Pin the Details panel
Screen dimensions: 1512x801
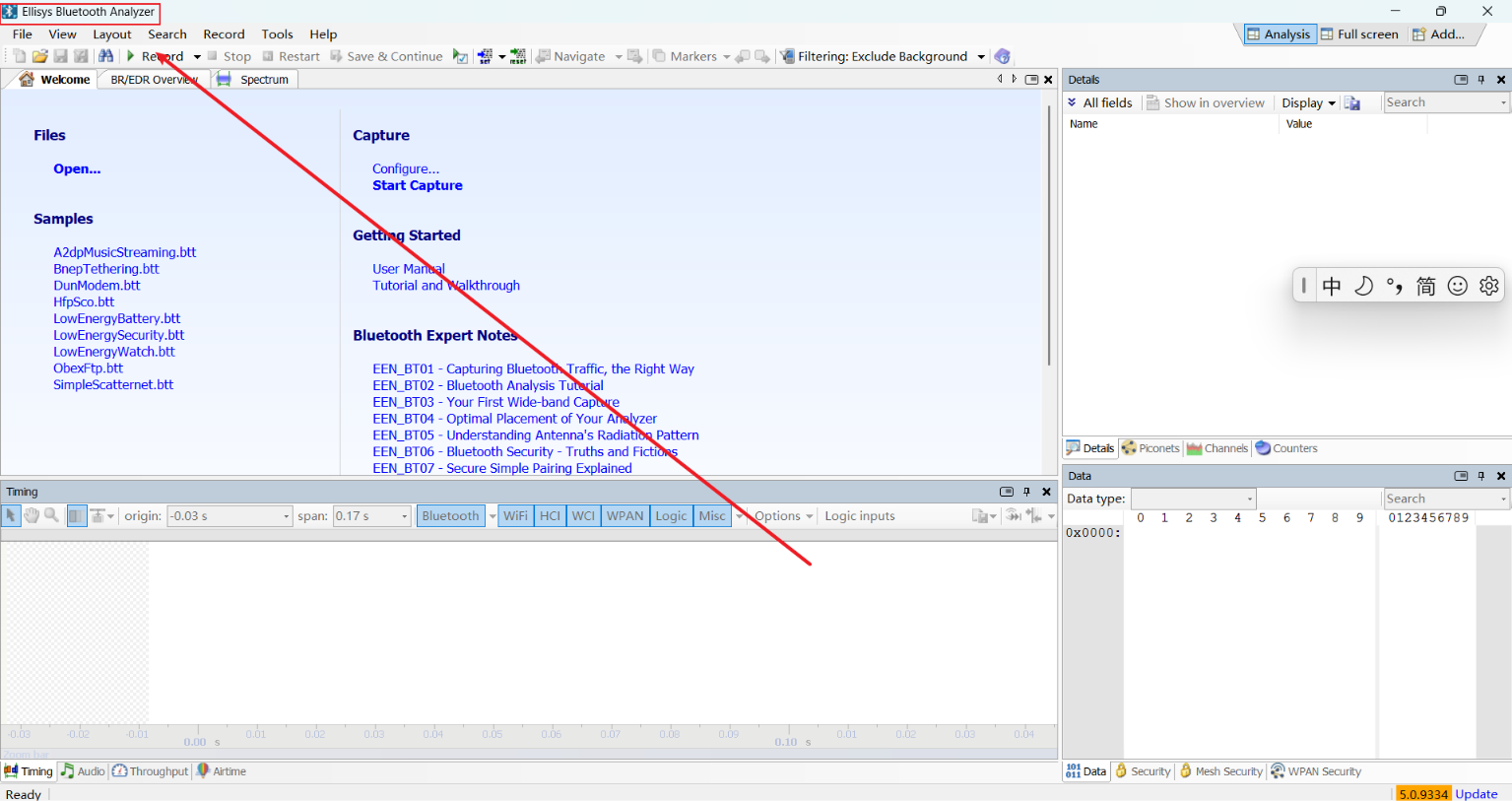pyautogui.click(x=1480, y=80)
